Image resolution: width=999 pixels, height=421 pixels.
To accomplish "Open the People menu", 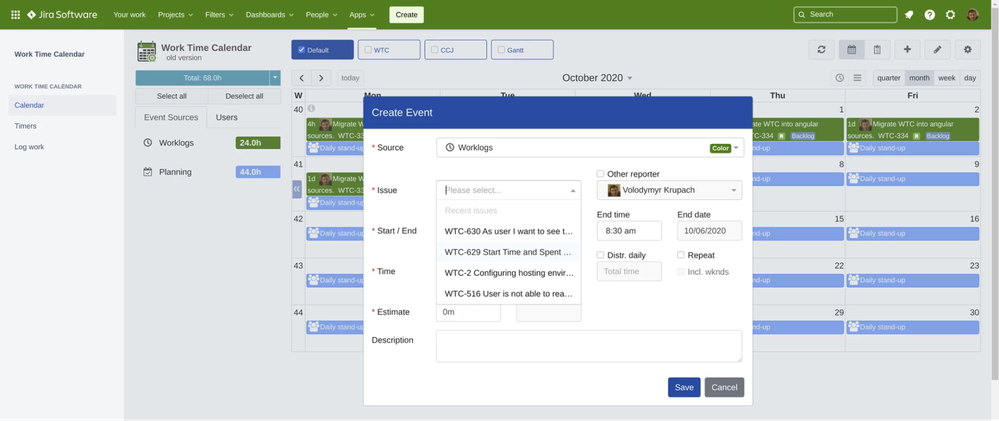I will click(x=322, y=15).
